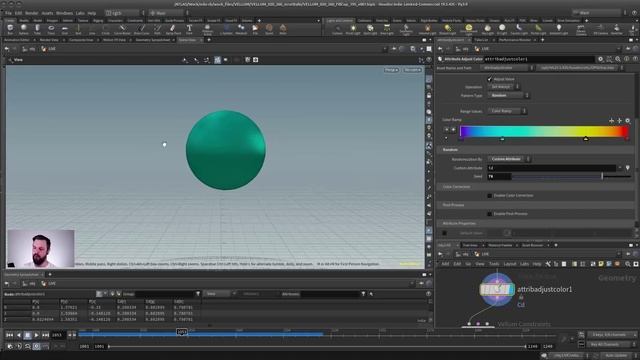Select the Curve Bezier shelf tool

[x=122, y=29]
